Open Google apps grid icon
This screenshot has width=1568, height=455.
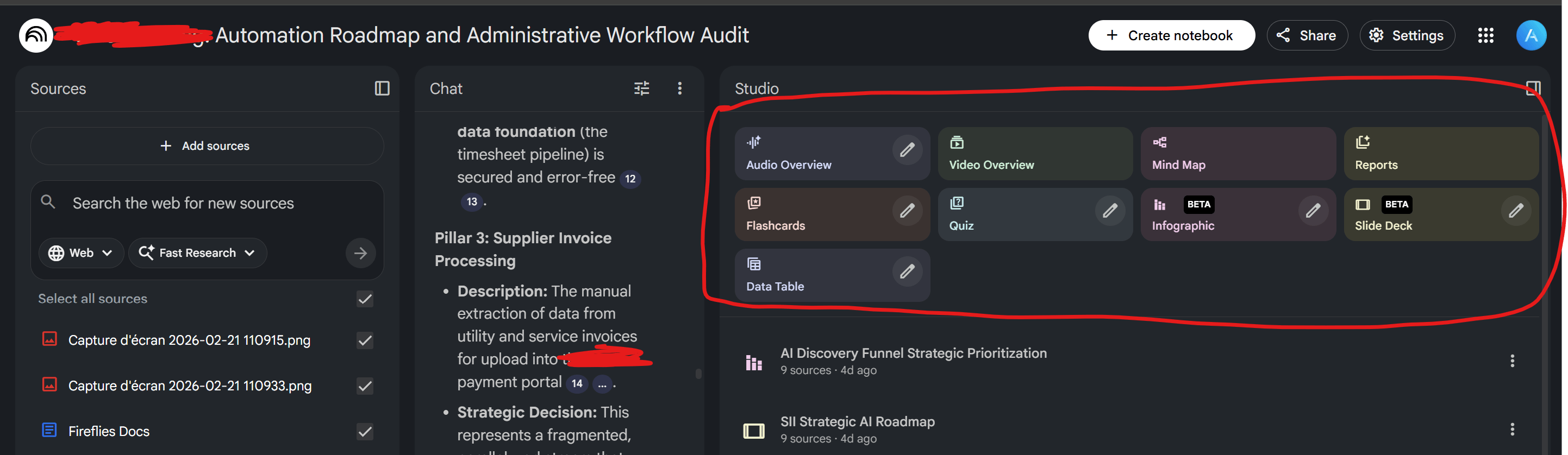(x=1485, y=36)
